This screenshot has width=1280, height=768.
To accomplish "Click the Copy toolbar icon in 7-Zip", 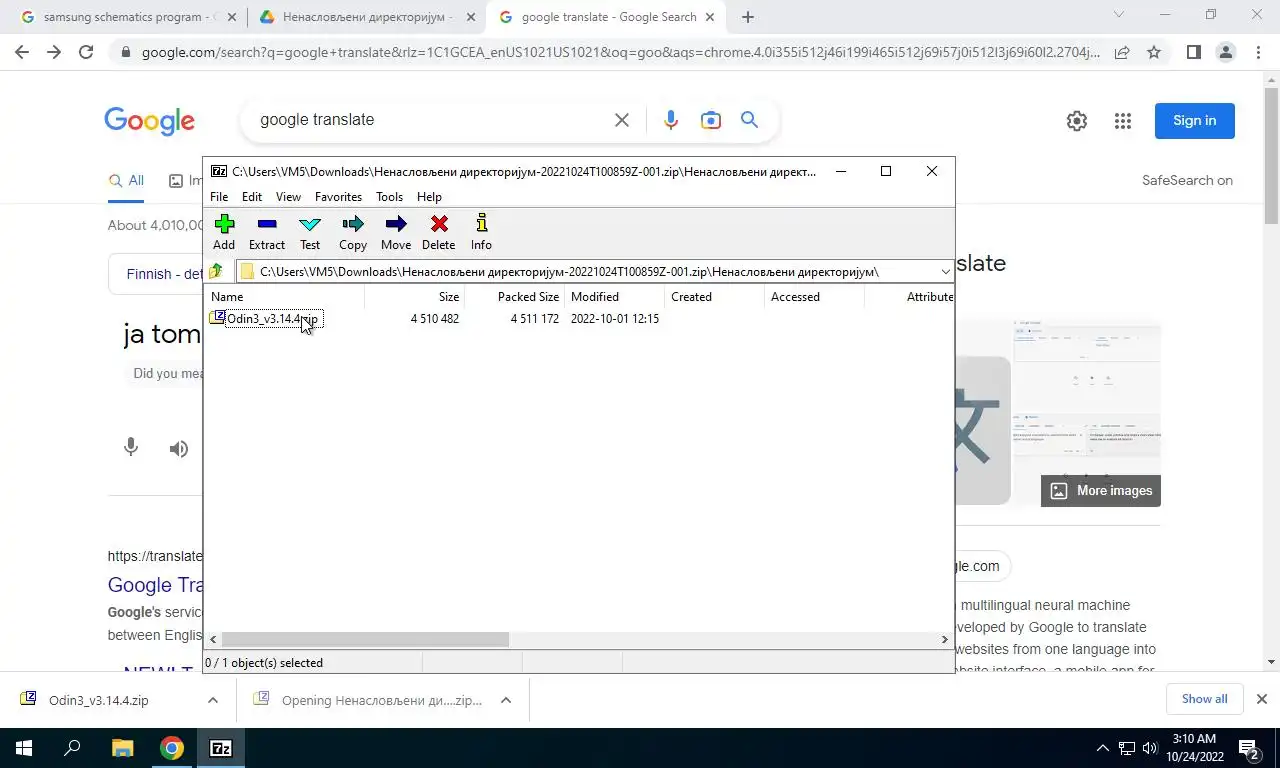I will tap(352, 232).
